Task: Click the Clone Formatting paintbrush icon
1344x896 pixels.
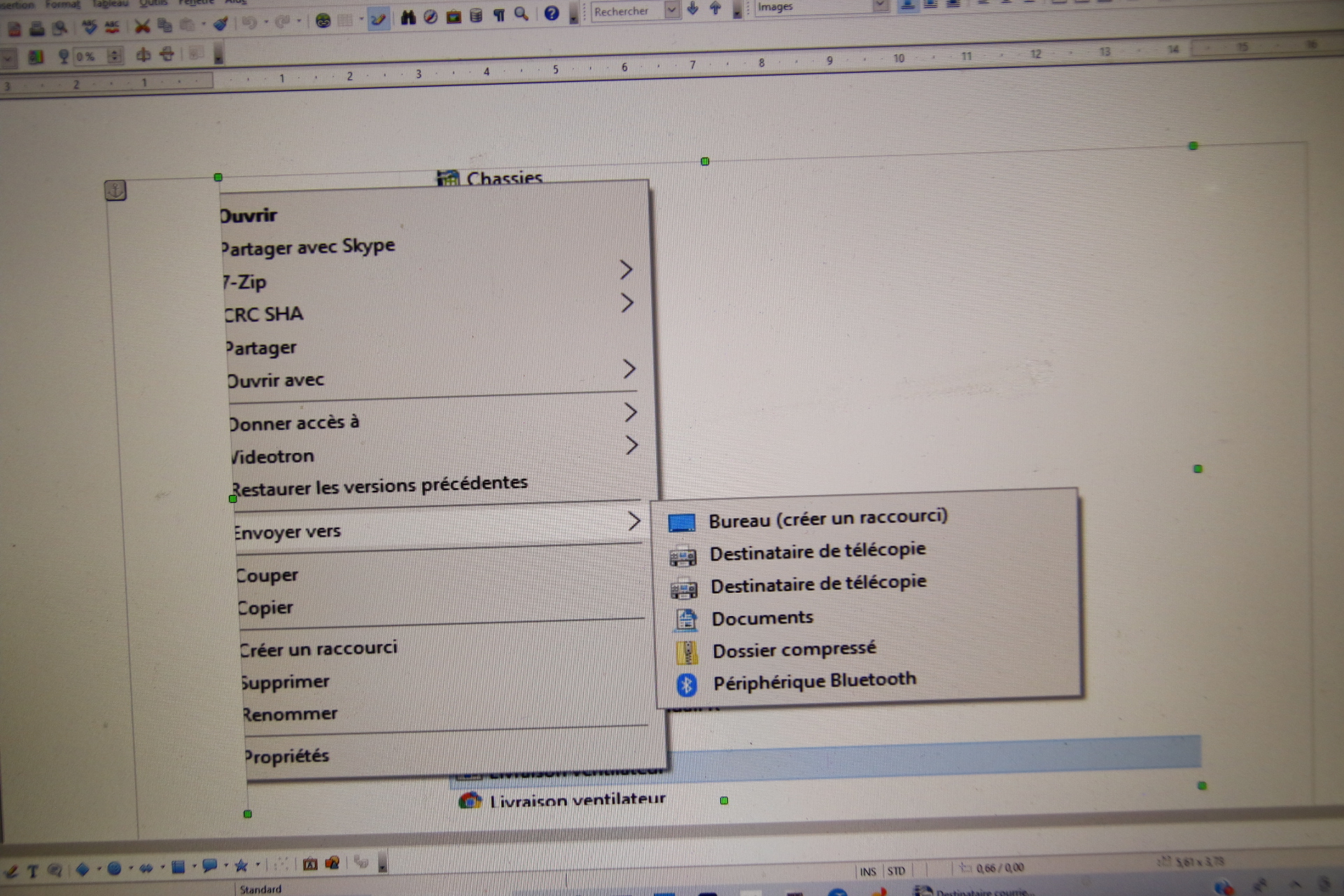Action: click(221, 24)
